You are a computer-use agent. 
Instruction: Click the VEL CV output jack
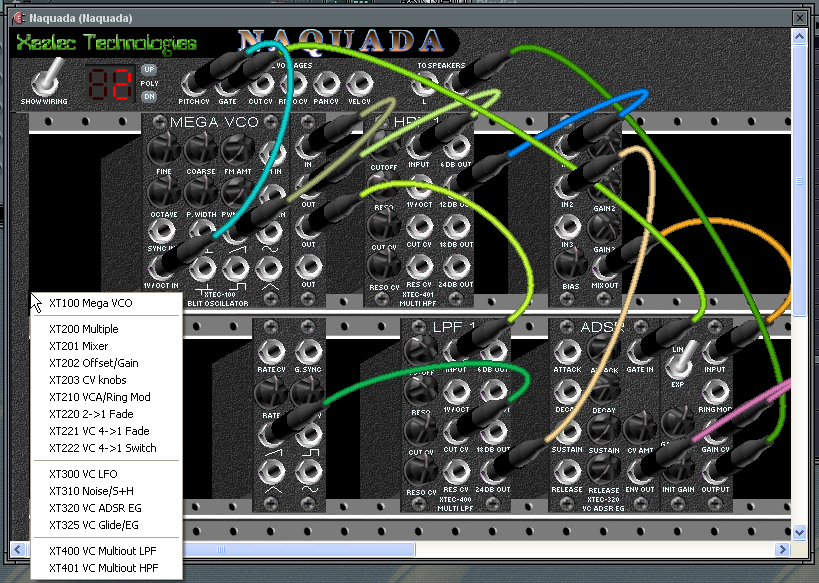coord(359,84)
